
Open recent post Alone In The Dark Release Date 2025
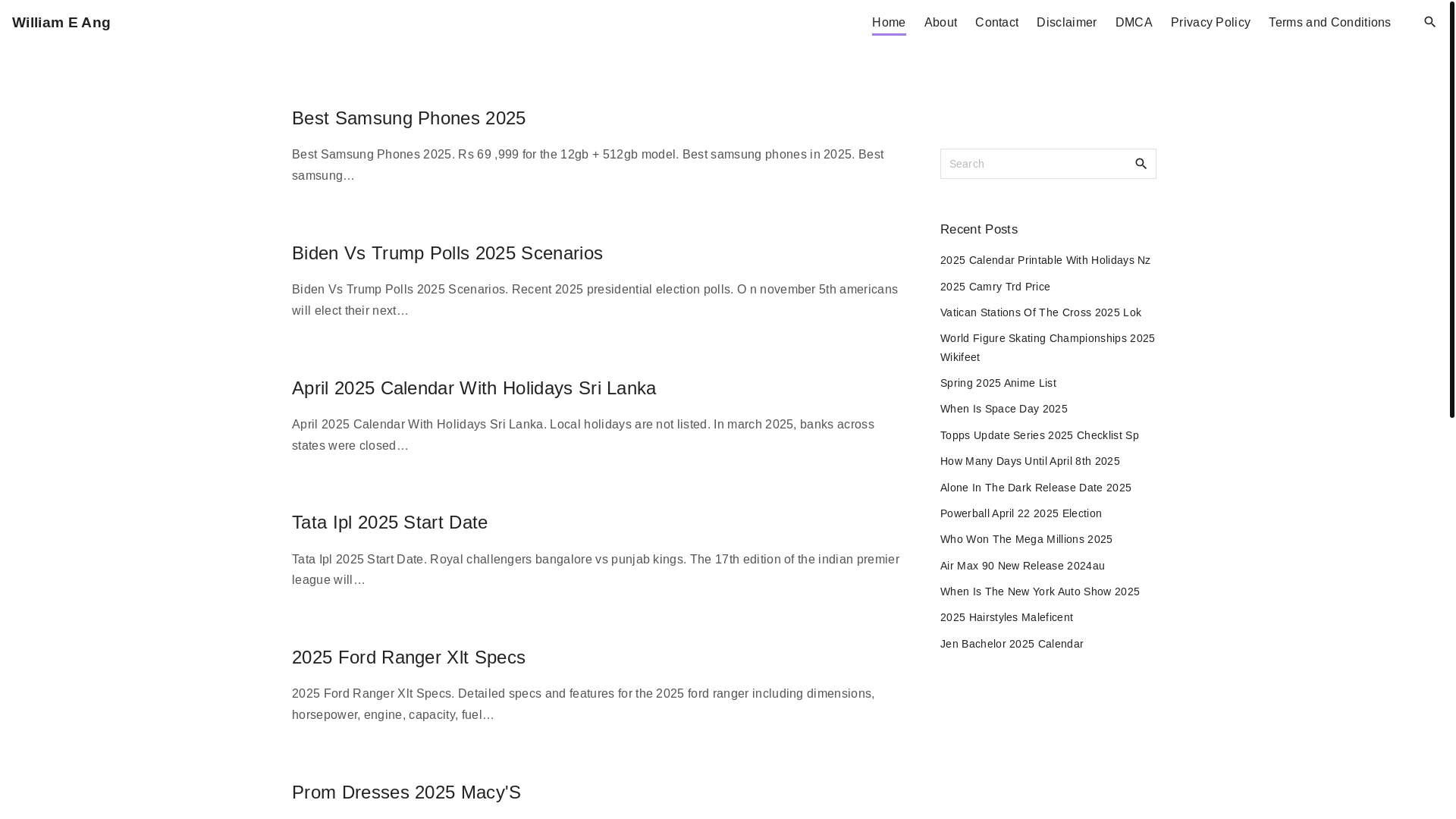coord(1036,488)
